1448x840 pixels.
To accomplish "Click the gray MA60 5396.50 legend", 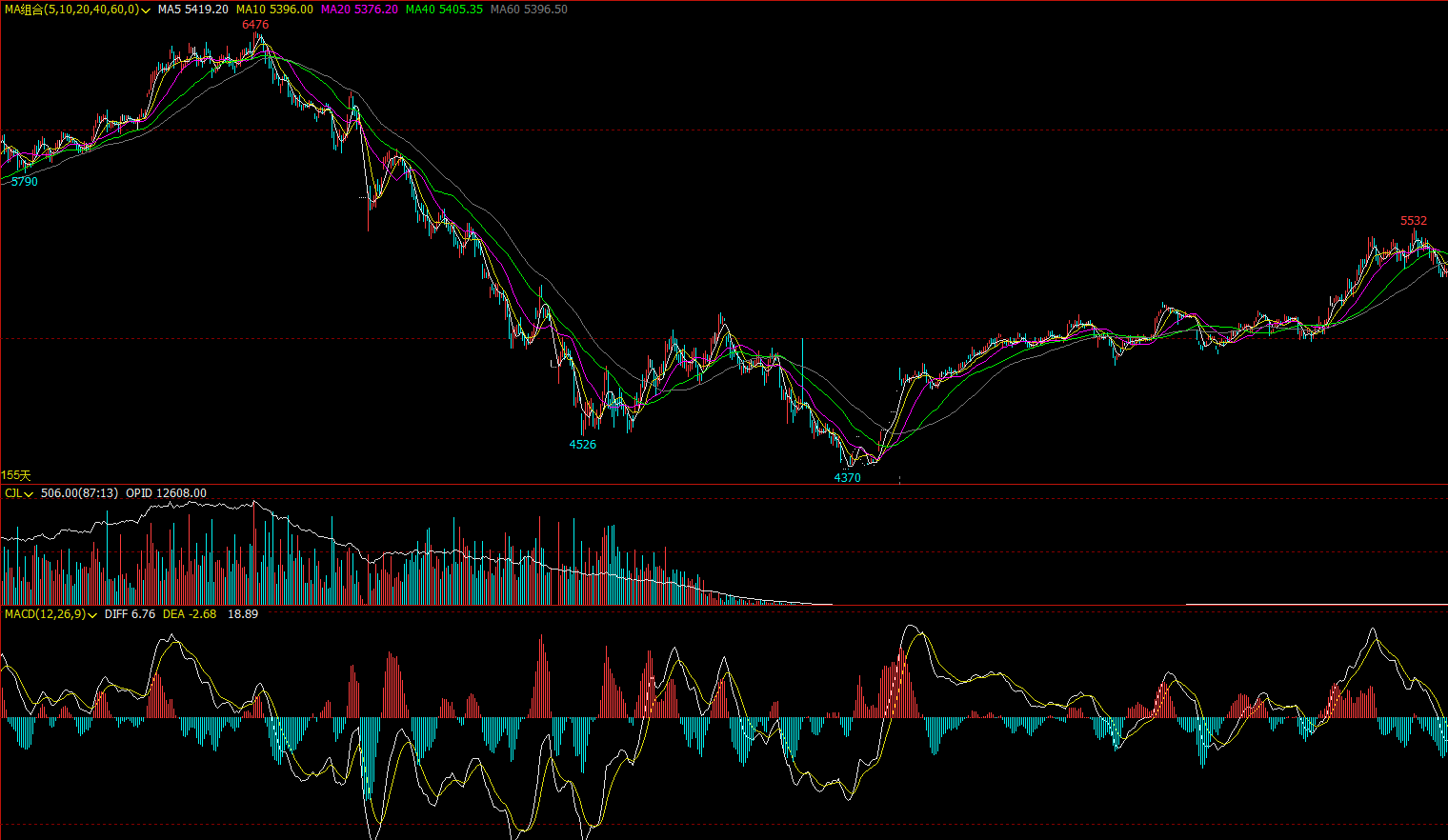I will coord(529,10).
